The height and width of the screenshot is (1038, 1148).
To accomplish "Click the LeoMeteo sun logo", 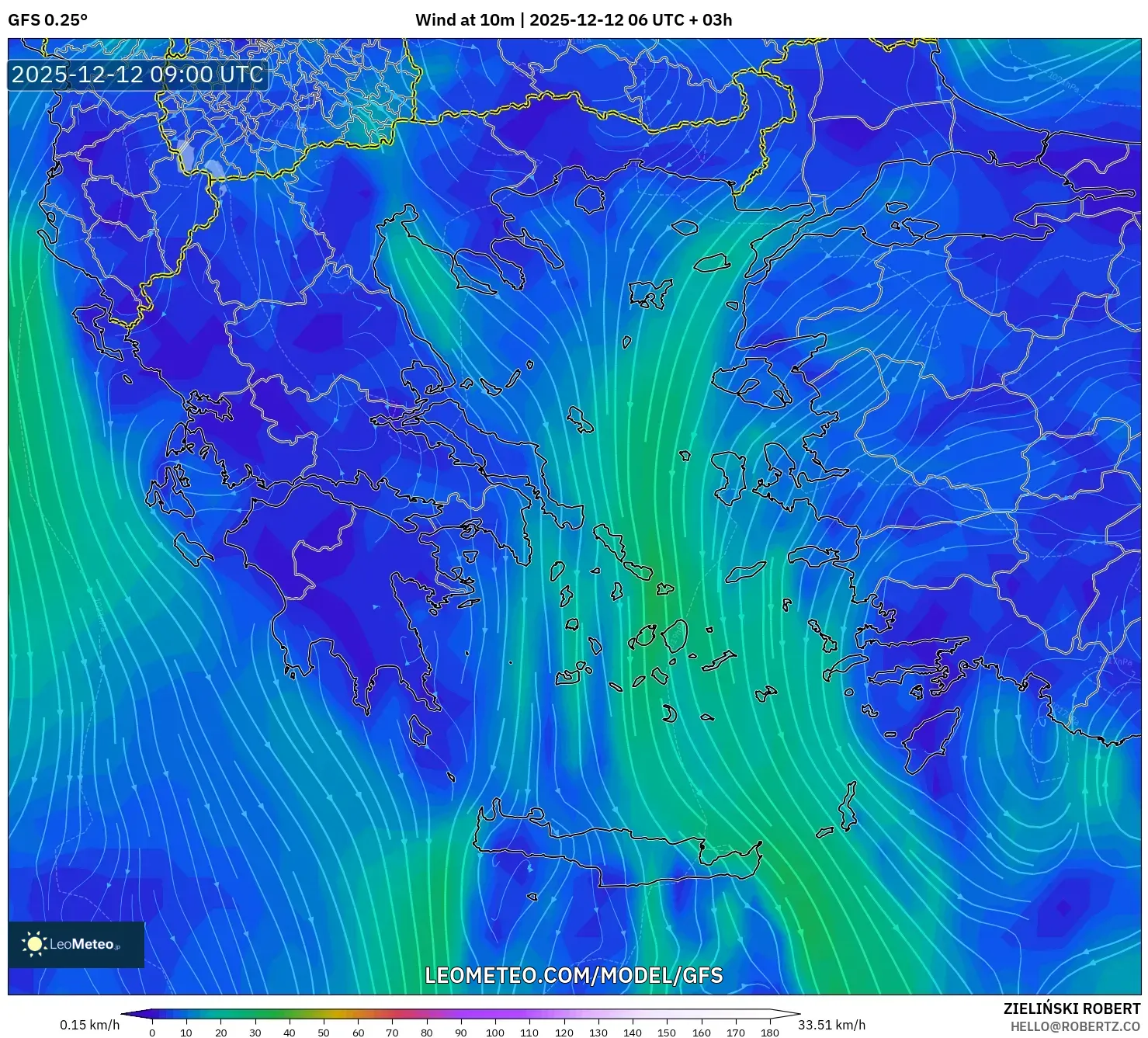I will [x=35, y=946].
